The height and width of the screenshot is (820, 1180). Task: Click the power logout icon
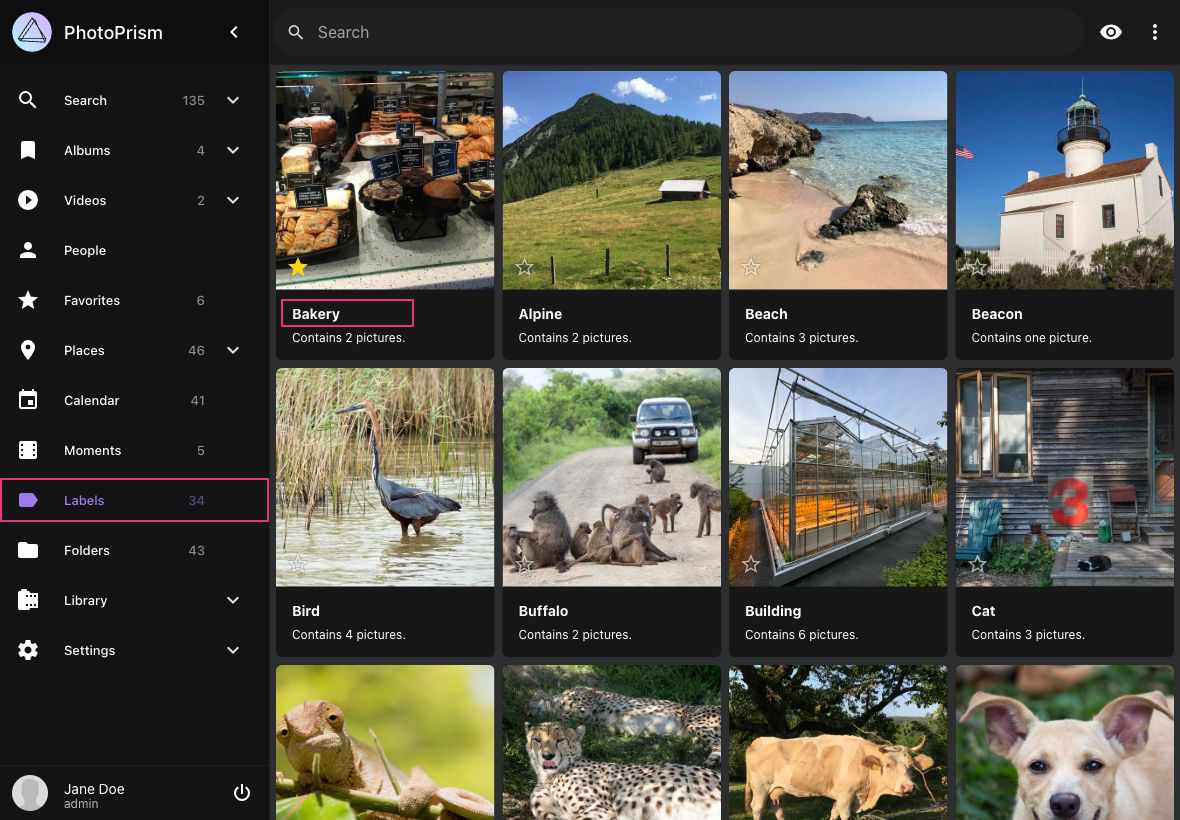(241, 793)
